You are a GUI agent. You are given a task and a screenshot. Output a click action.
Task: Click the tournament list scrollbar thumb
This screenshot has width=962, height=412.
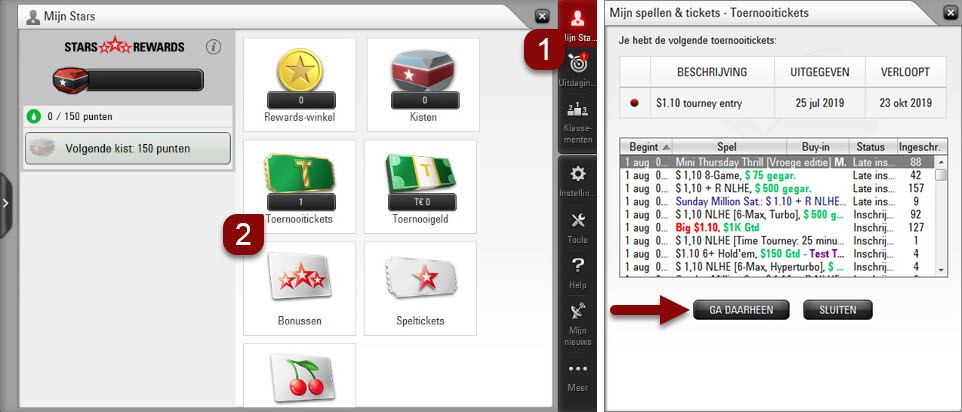941,175
